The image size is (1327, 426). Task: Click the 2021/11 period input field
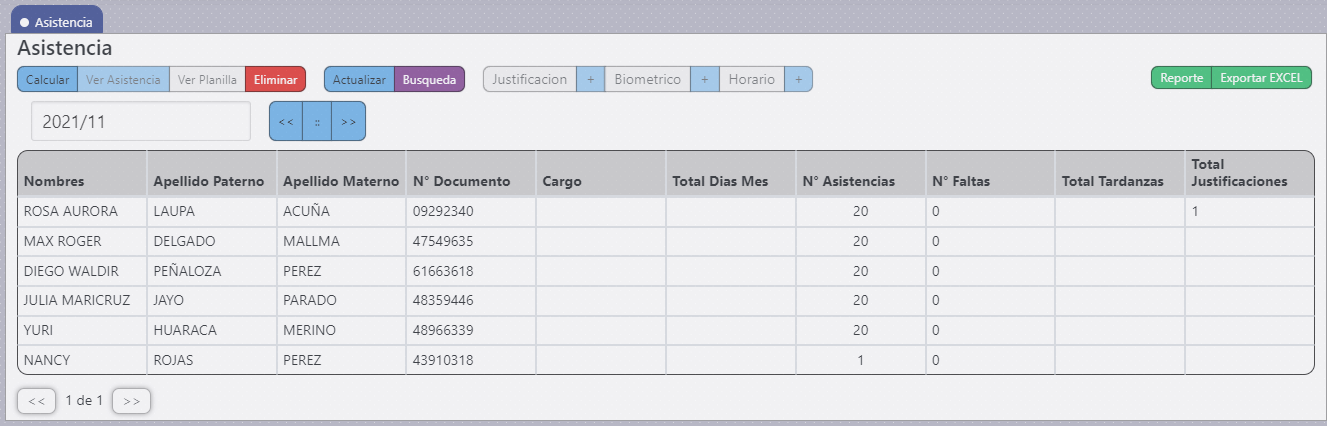(x=140, y=121)
